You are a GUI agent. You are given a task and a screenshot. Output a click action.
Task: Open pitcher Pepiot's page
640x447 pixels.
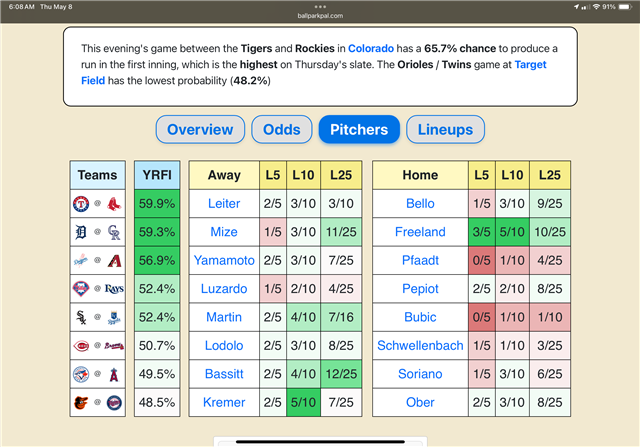coord(420,289)
